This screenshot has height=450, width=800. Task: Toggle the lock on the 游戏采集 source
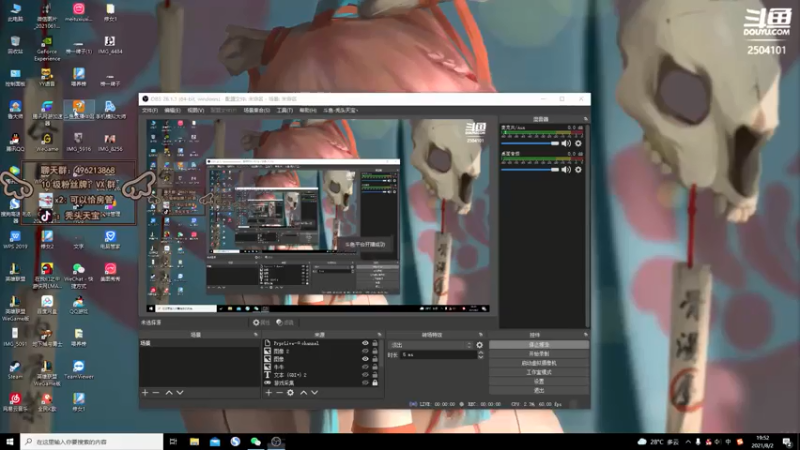pos(375,383)
